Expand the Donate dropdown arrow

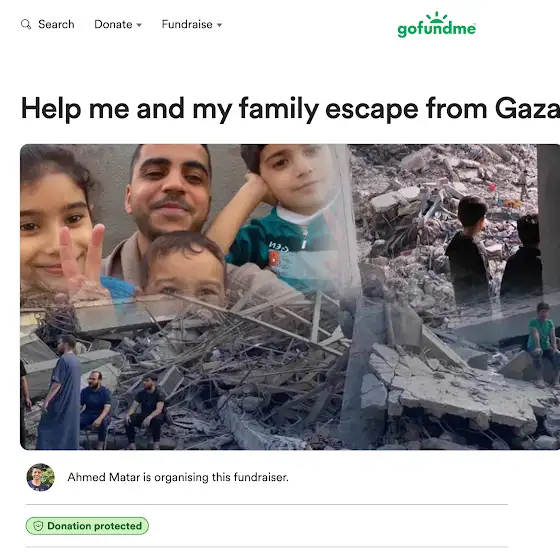(x=139, y=25)
